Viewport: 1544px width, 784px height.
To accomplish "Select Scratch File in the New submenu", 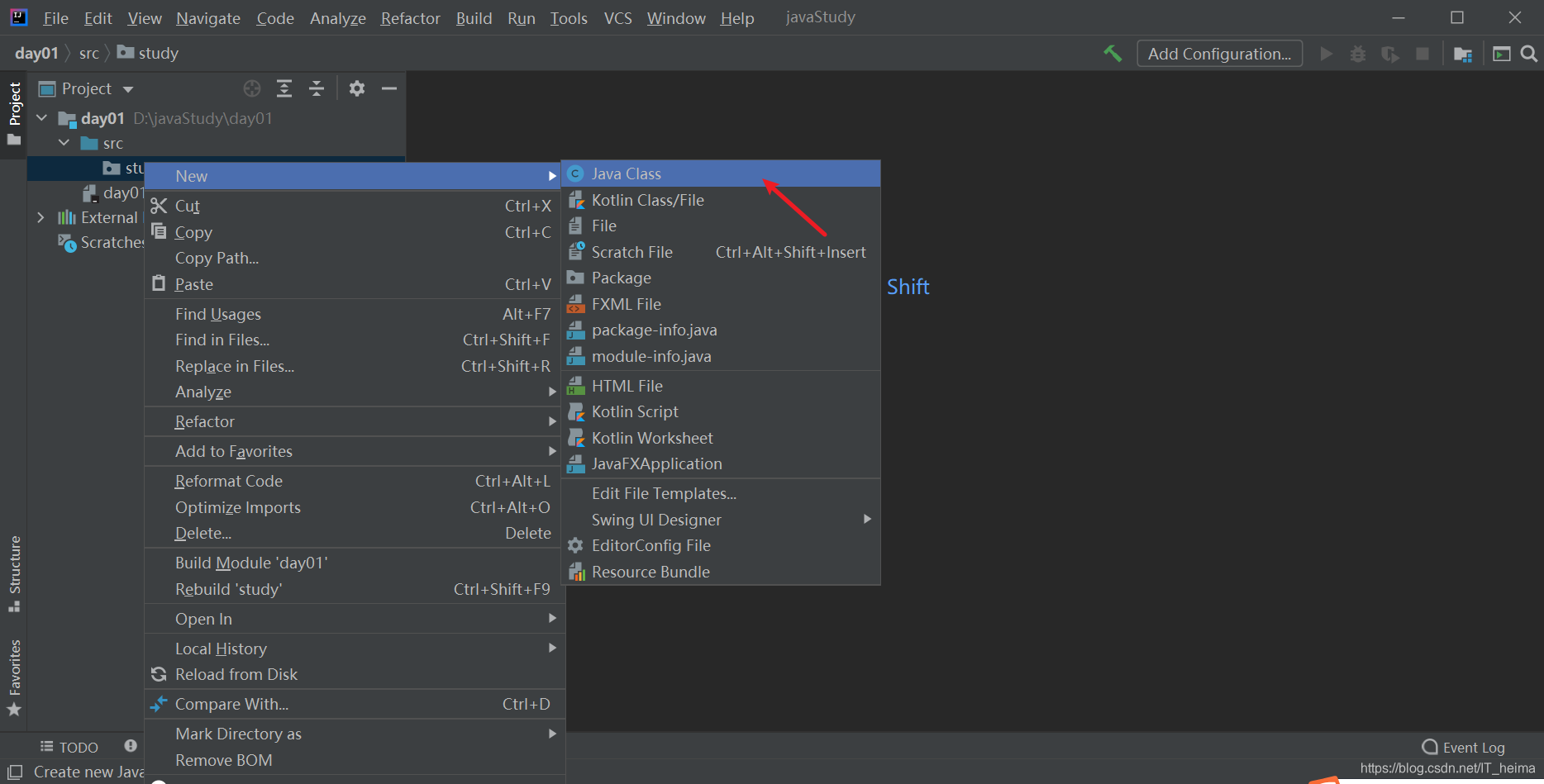I will (721, 252).
